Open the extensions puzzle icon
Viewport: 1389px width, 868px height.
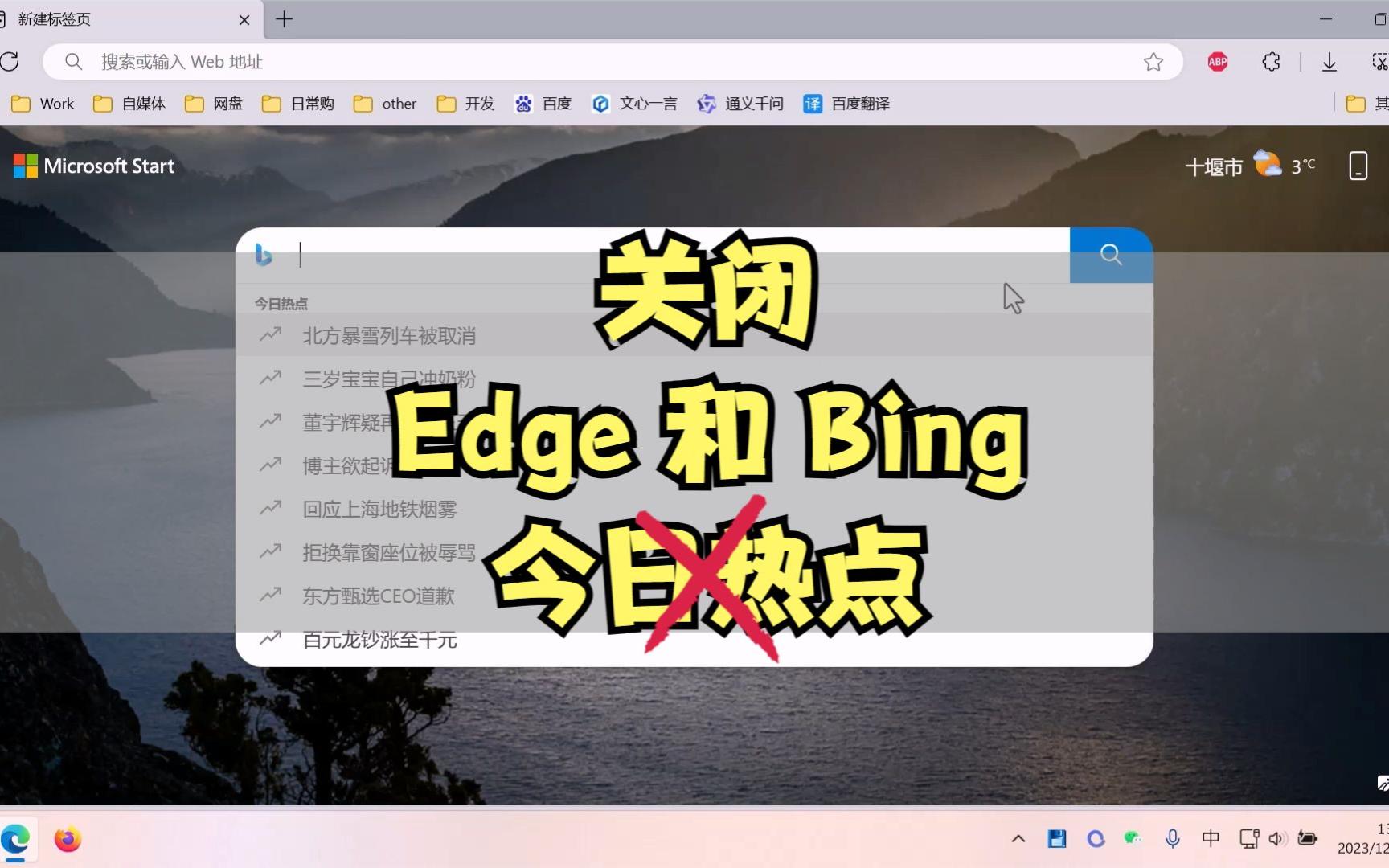coord(1271,62)
